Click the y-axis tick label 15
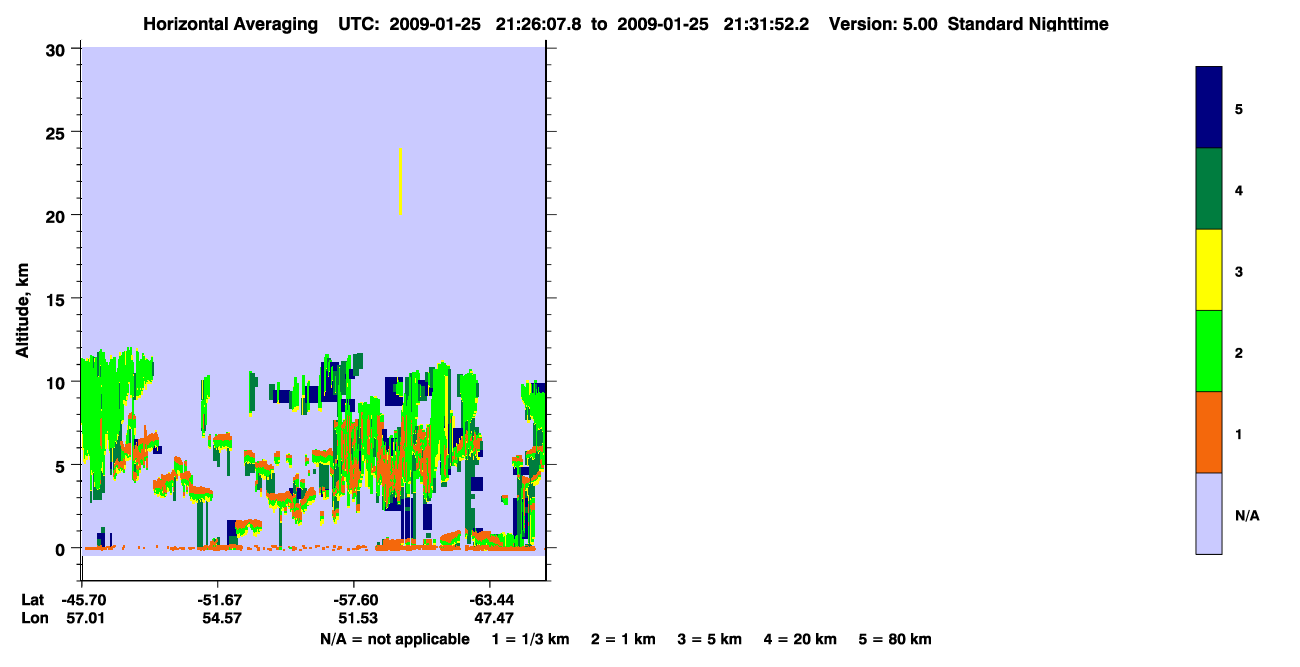Image resolution: width=1300 pixels, height=667 pixels. 58,299
